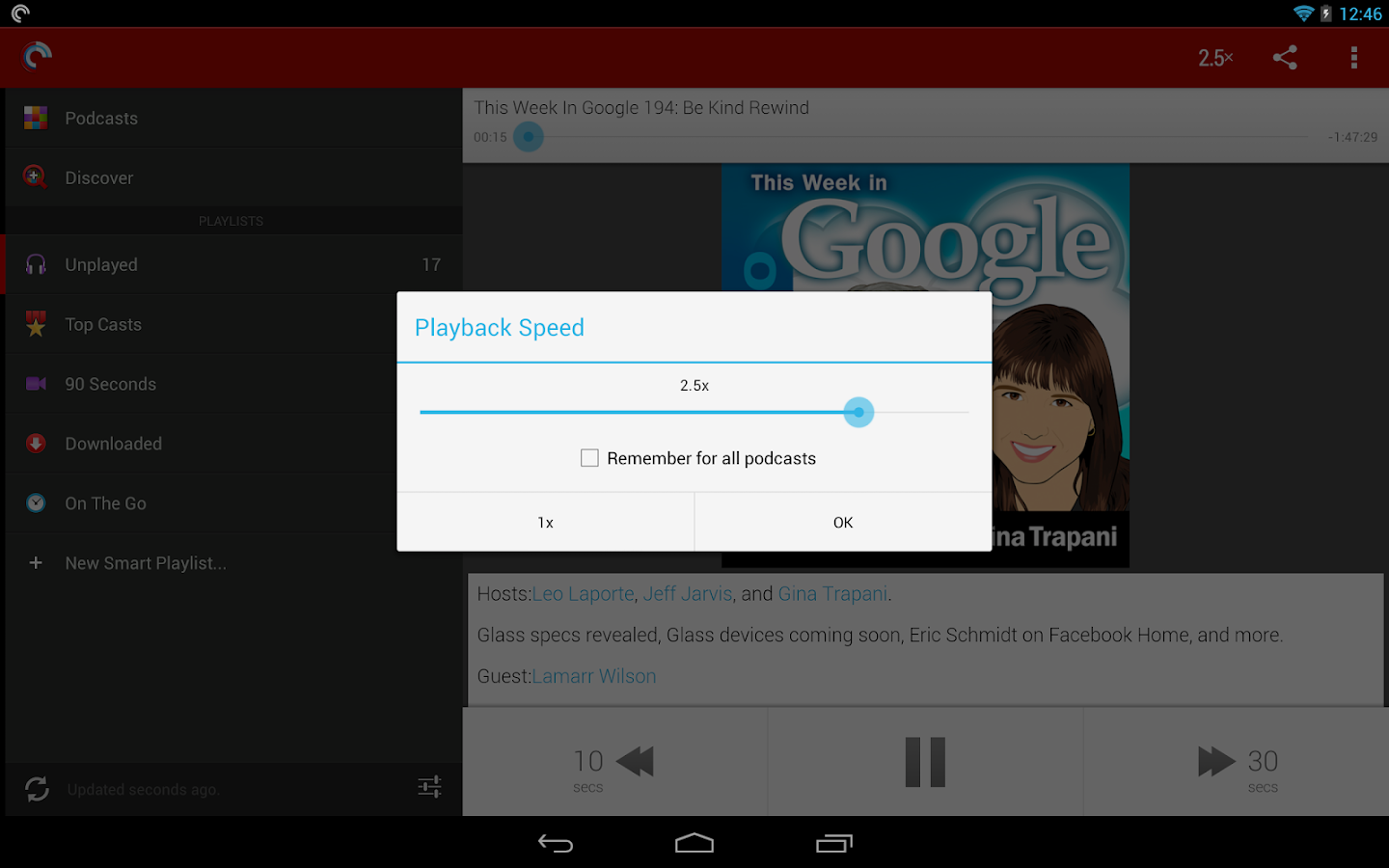
Task: Open the Jeff Jarvis link
Action: pyautogui.click(x=688, y=594)
